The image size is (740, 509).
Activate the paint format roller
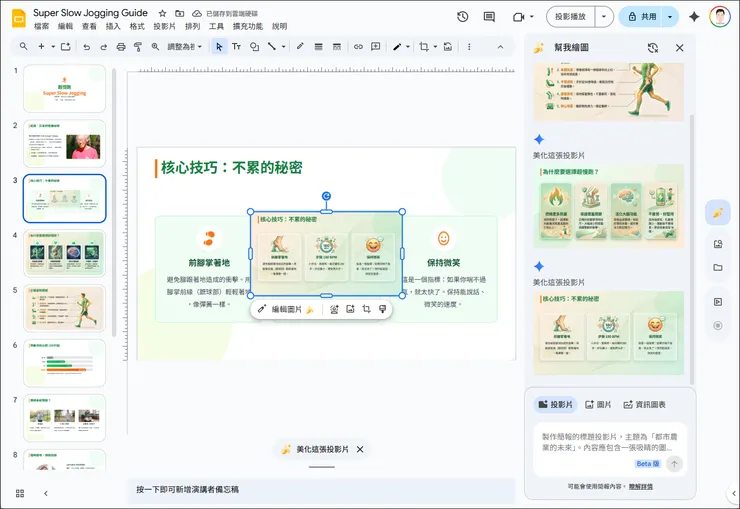pos(138,47)
